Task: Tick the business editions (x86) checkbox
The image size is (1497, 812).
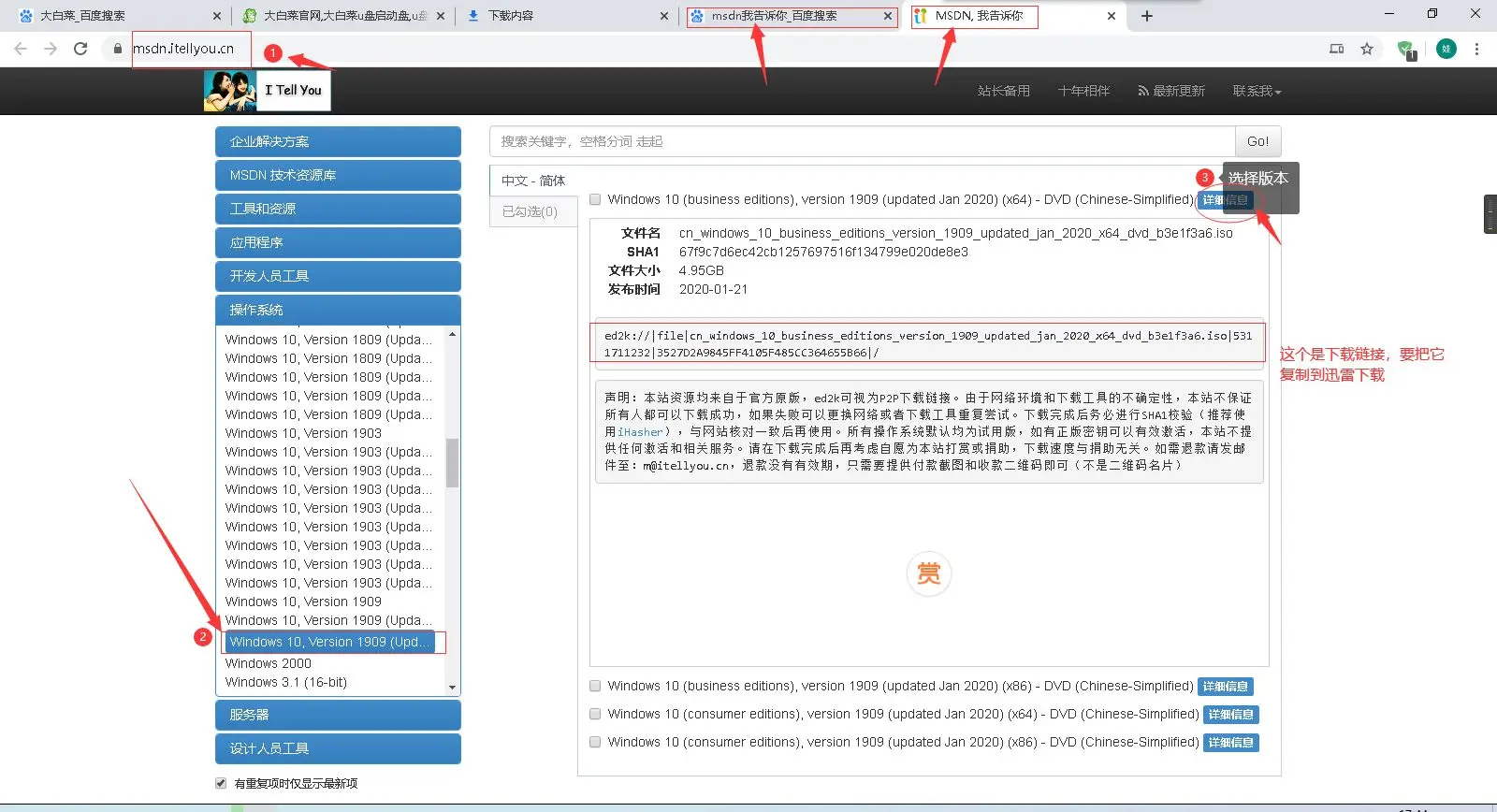Action: pyautogui.click(x=595, y=686)
